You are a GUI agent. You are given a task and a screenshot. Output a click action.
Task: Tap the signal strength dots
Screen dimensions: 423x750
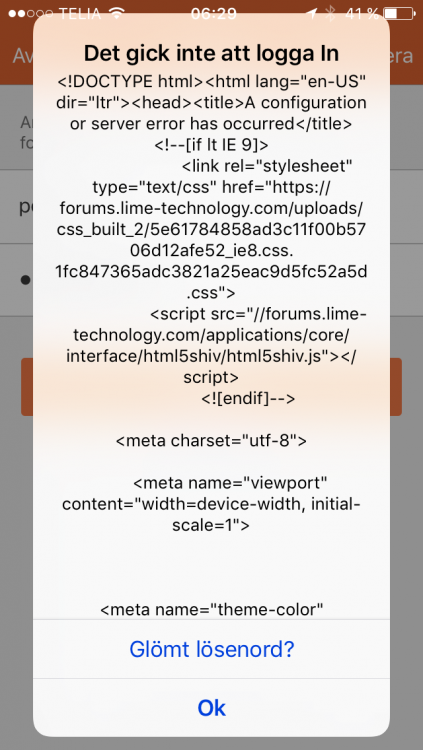pos(31,13)
